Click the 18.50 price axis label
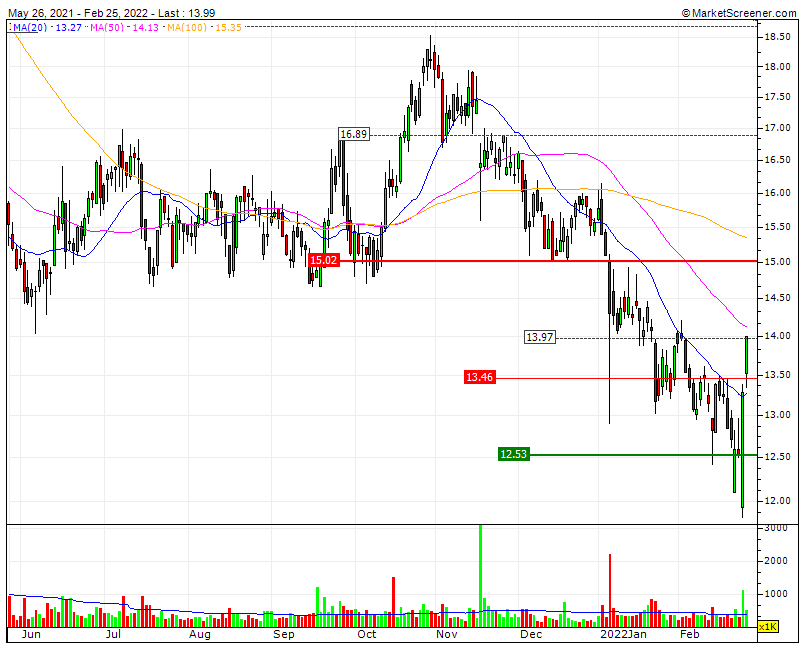The width and height of the screenshot is (805, 650). 778,36
